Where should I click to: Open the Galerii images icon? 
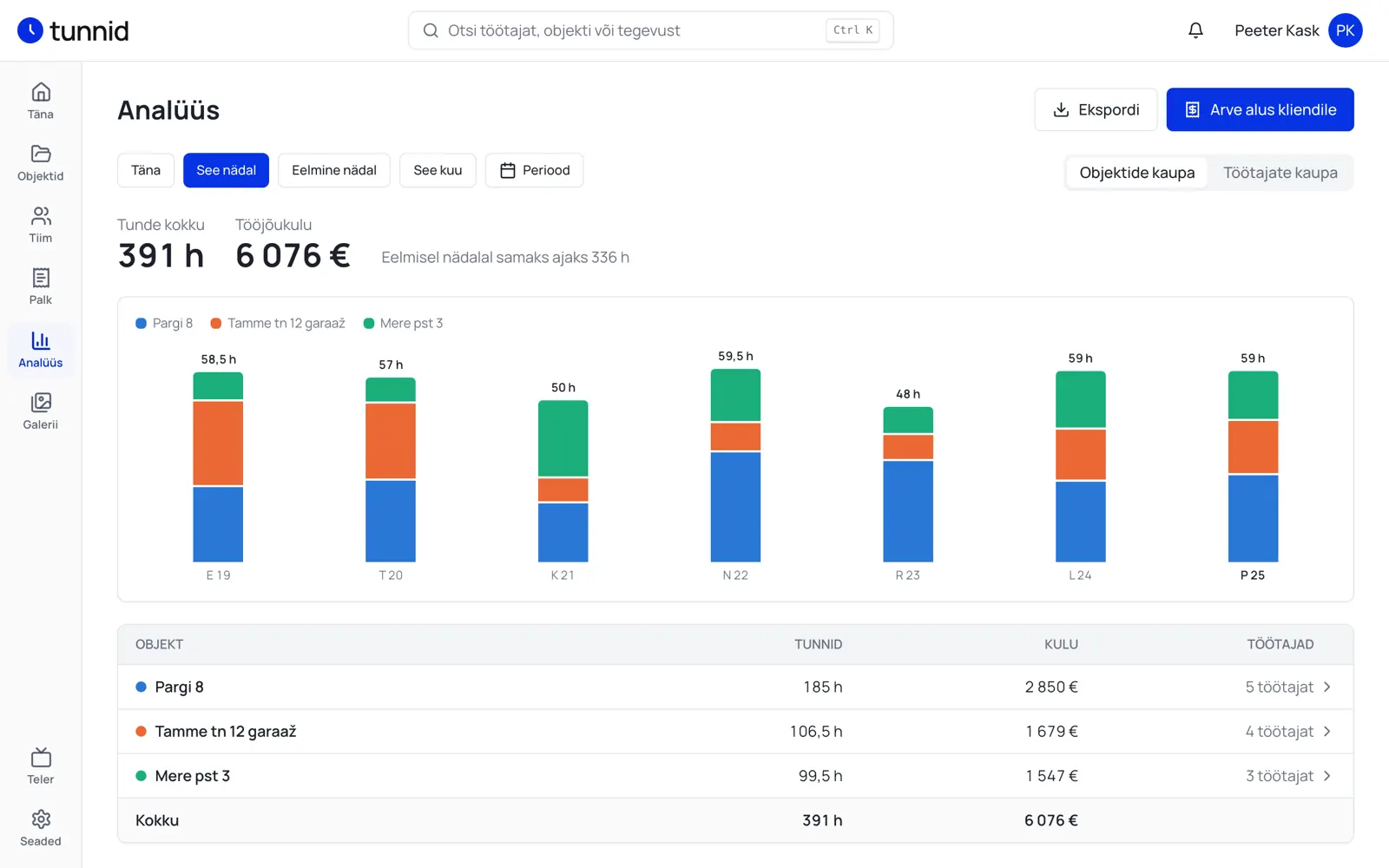tap(41, 402)
